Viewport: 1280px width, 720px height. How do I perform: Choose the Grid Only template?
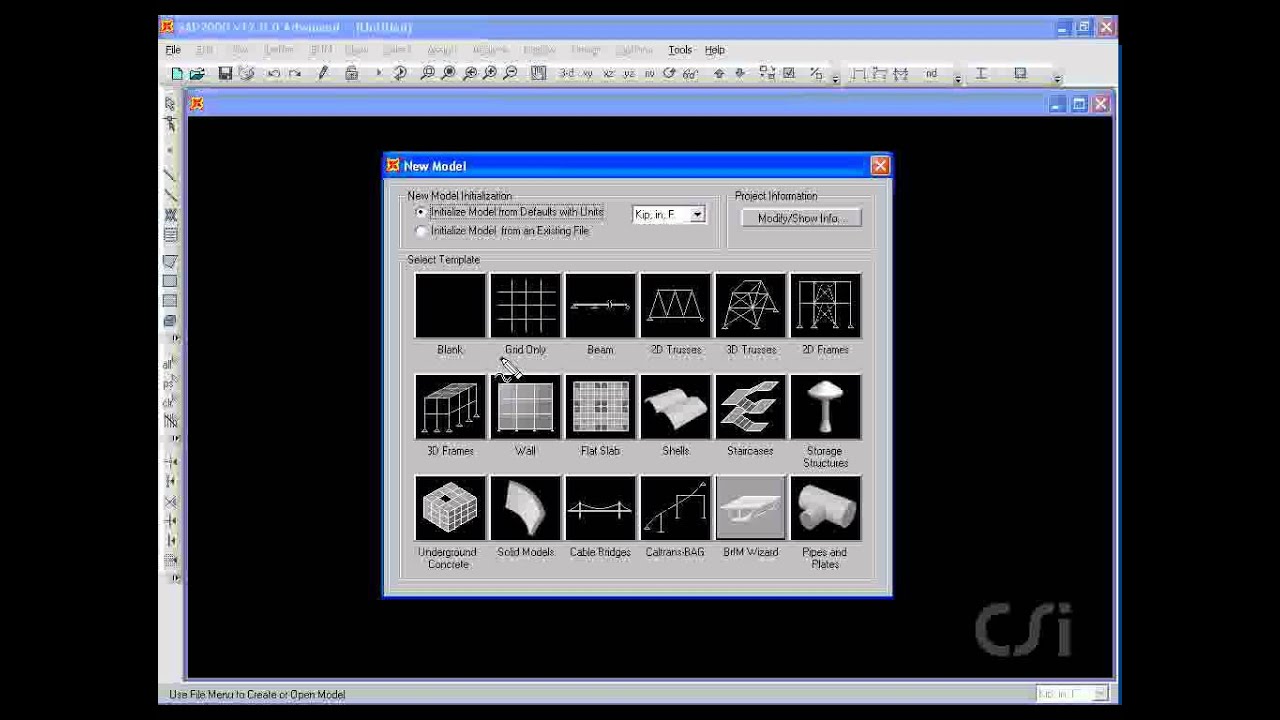point(525,306)
